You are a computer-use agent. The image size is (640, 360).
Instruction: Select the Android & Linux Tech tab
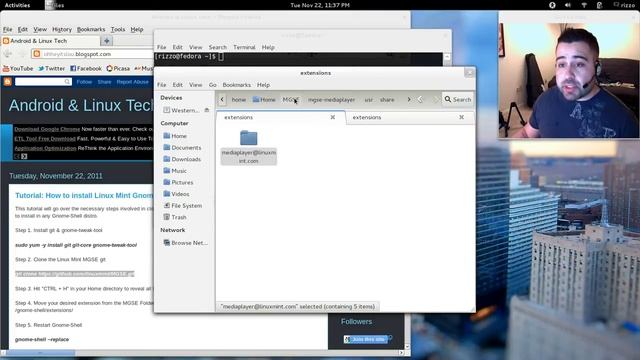(50, 41)
